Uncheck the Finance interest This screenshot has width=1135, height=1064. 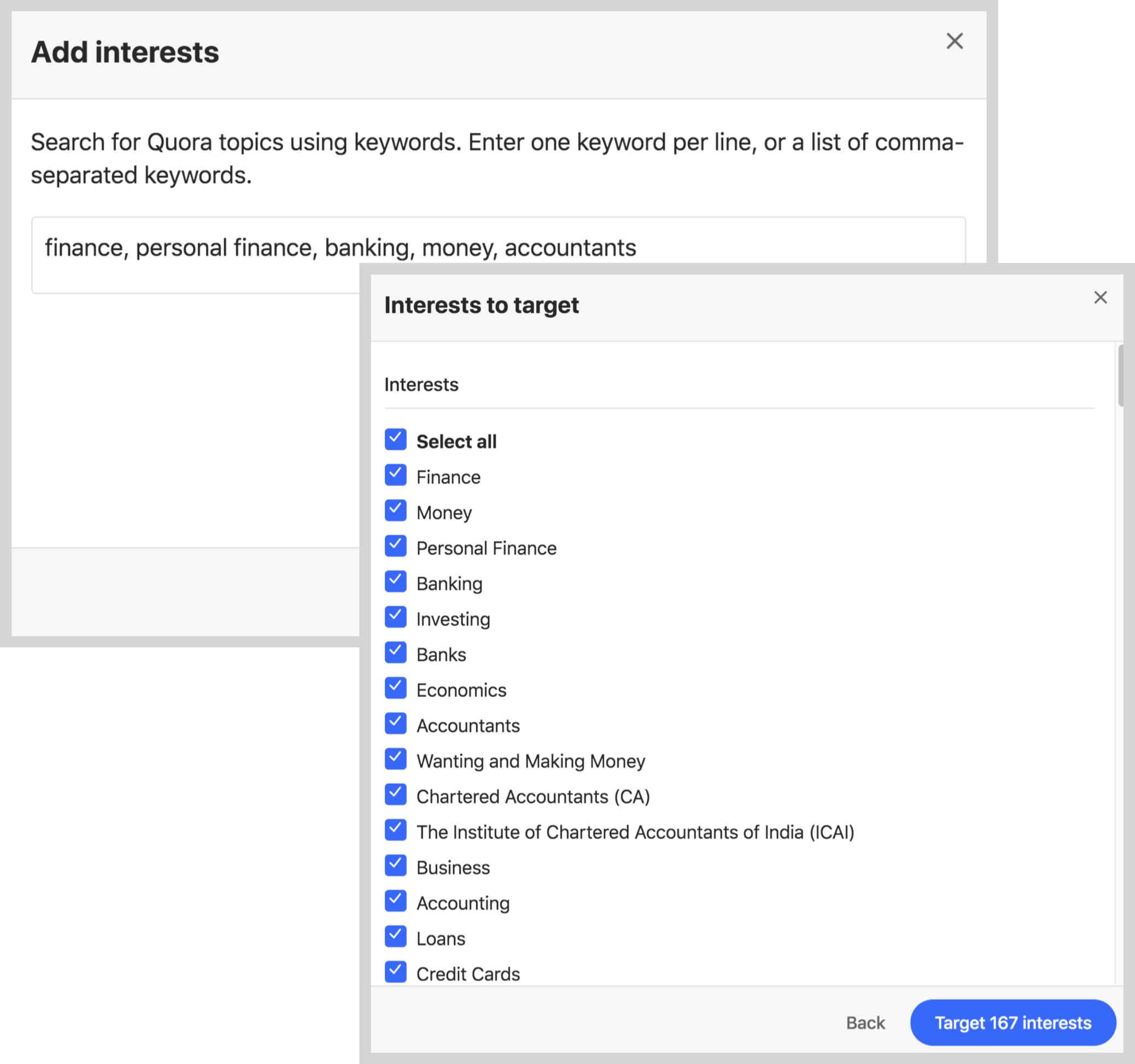tap(395, 475)
